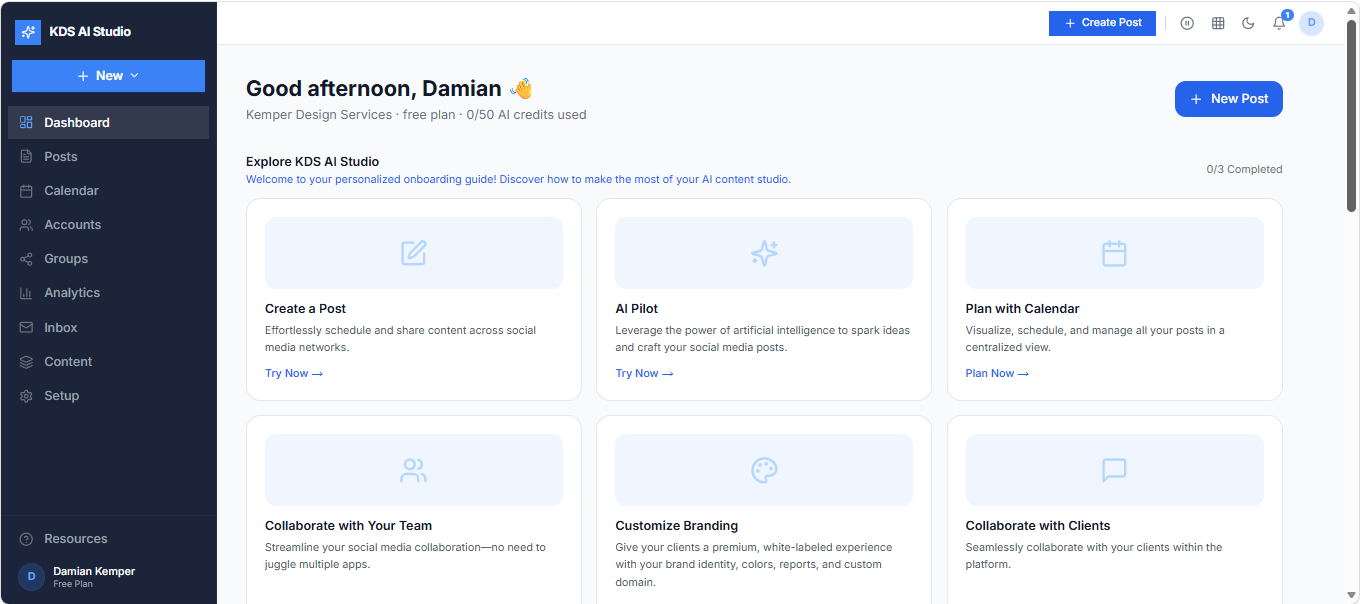
Task: Click the Groups share icon
Action: (26, 259)
